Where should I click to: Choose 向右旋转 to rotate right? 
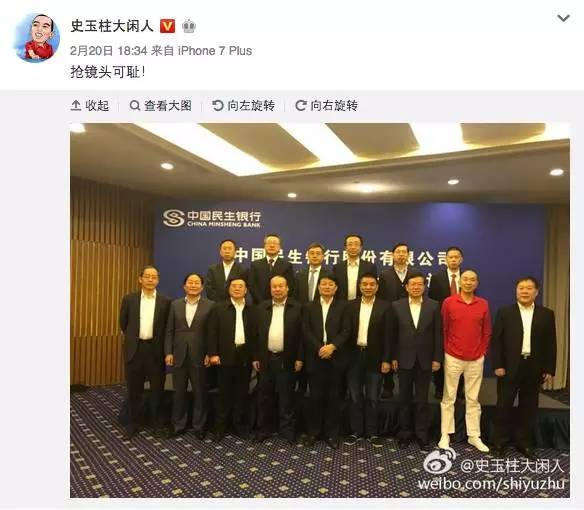click(334, 105)
